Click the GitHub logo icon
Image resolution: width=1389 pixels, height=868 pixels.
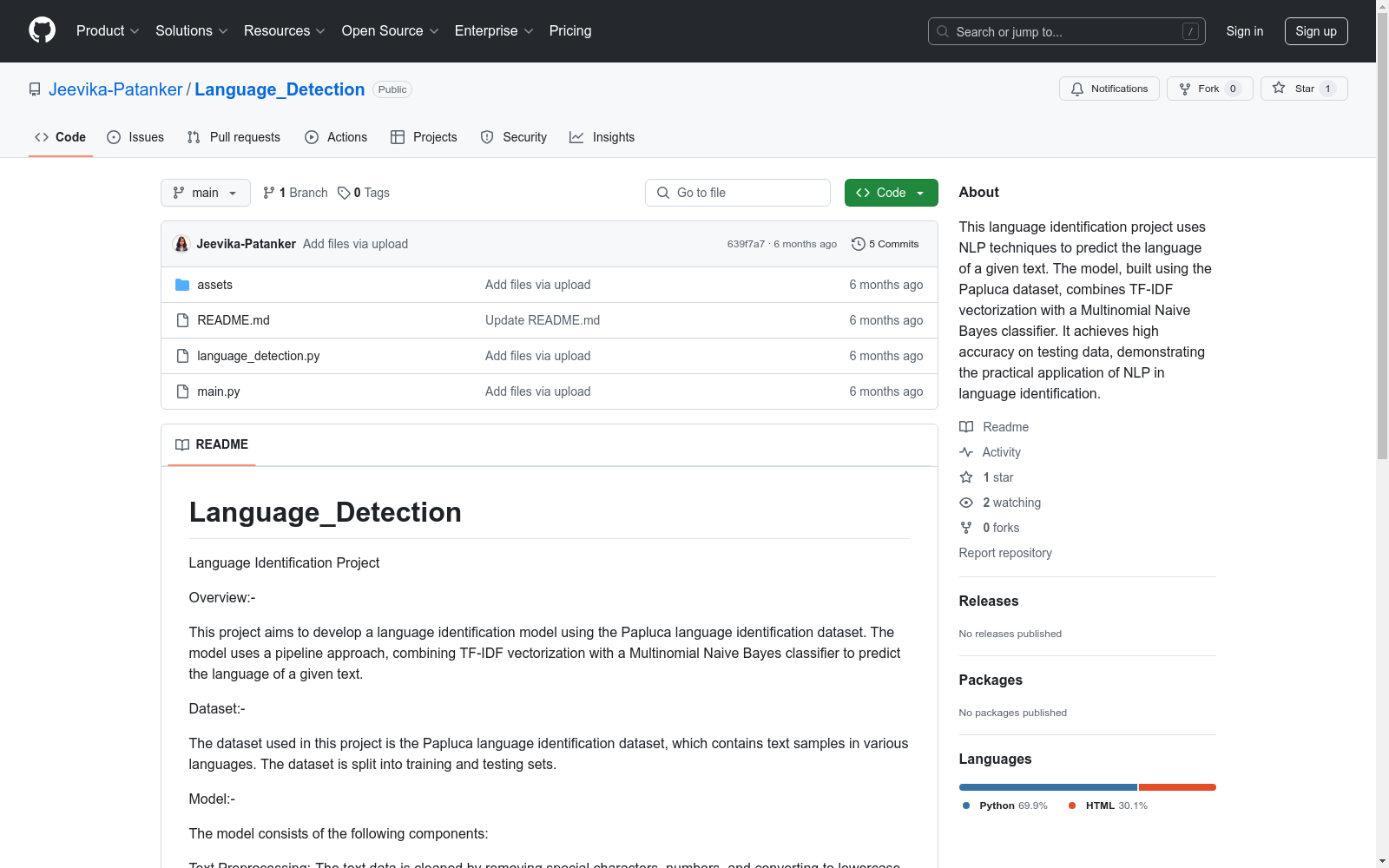42,30
